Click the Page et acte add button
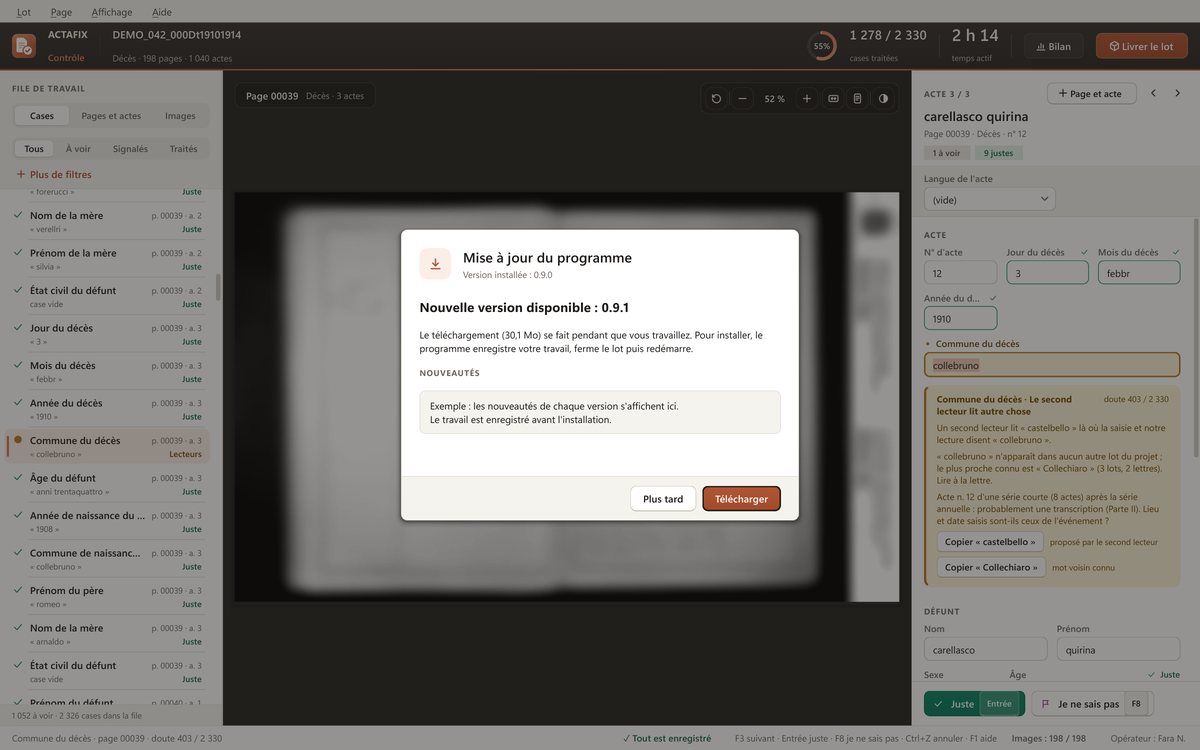This screenshot has height=750, width=1200. (1092, 93)
